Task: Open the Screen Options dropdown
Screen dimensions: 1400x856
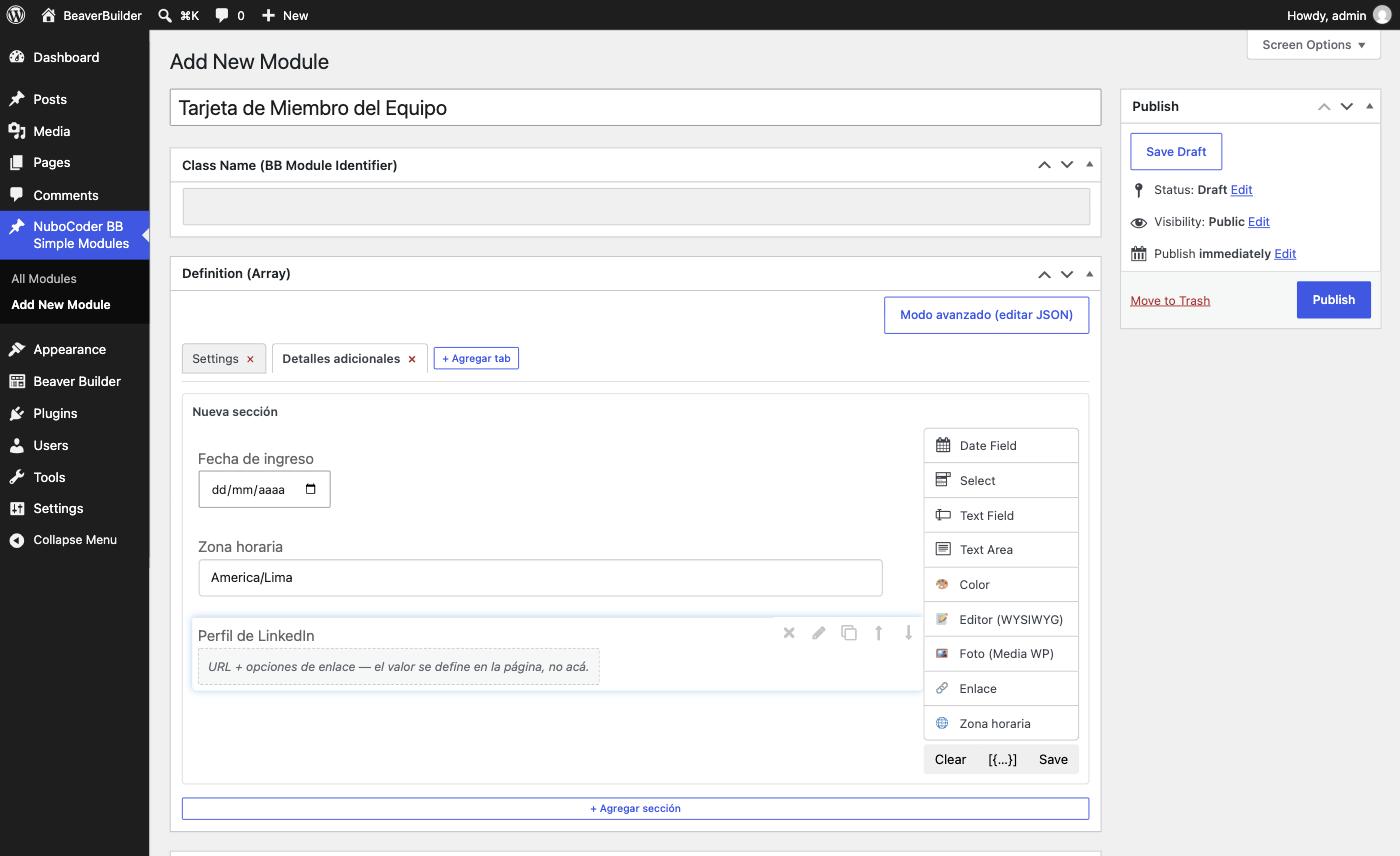Action: [x=1314, y=45]
